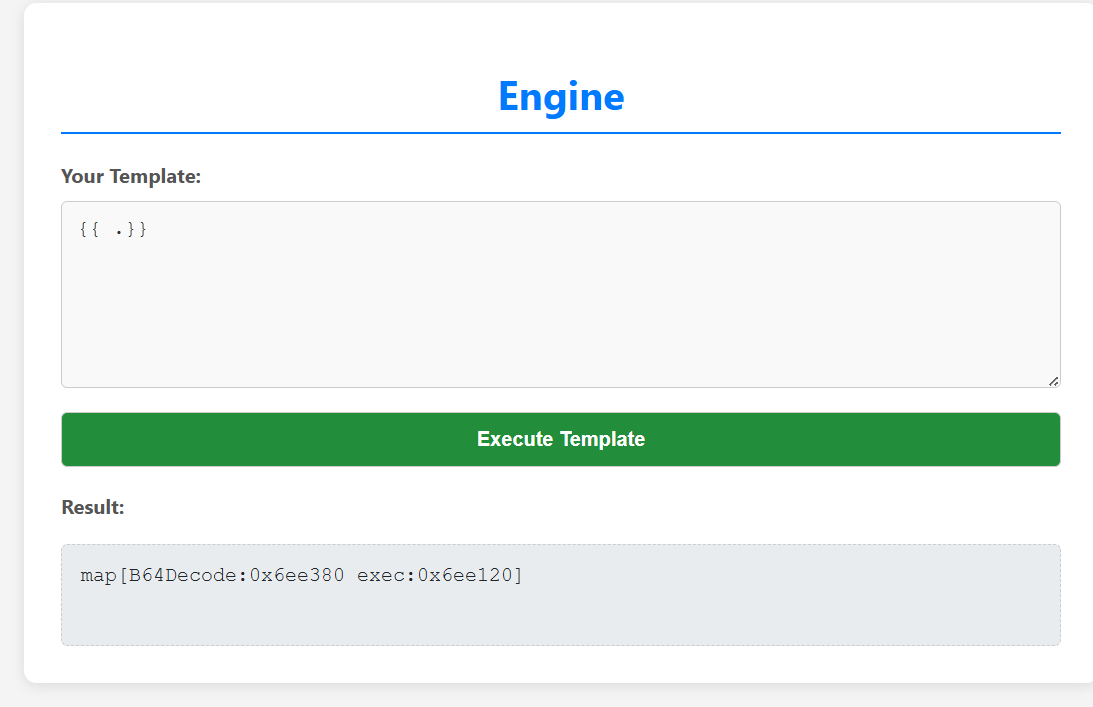The image size is (1093, 707).
Task: Place cursor after the closing braces "}}"
Action: pos(149,230)
